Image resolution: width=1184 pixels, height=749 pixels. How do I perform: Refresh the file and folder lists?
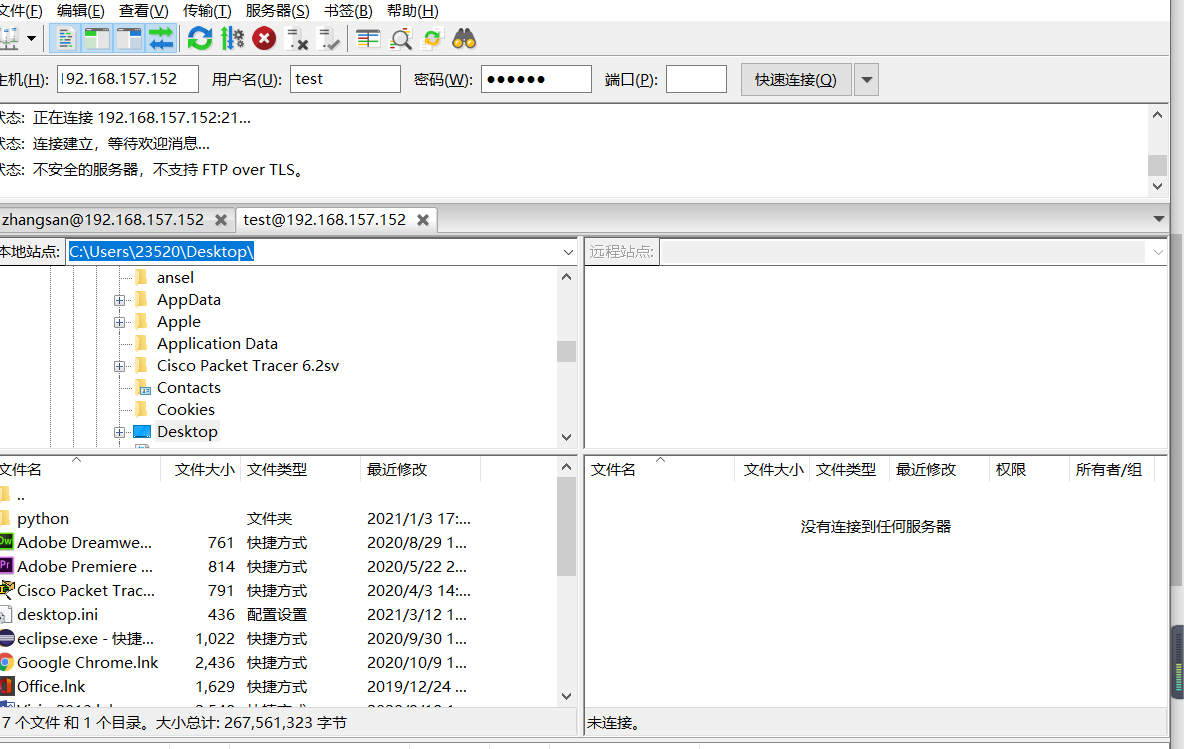pyautogui.click(x=200, y=39)
